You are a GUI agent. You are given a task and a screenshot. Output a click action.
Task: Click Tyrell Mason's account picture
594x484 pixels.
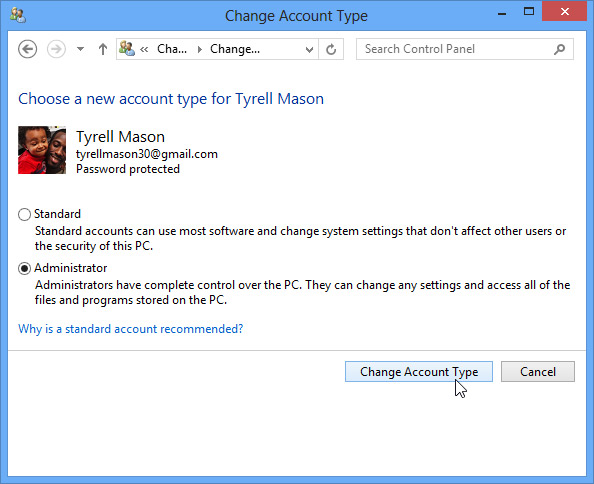pos(42,150)
